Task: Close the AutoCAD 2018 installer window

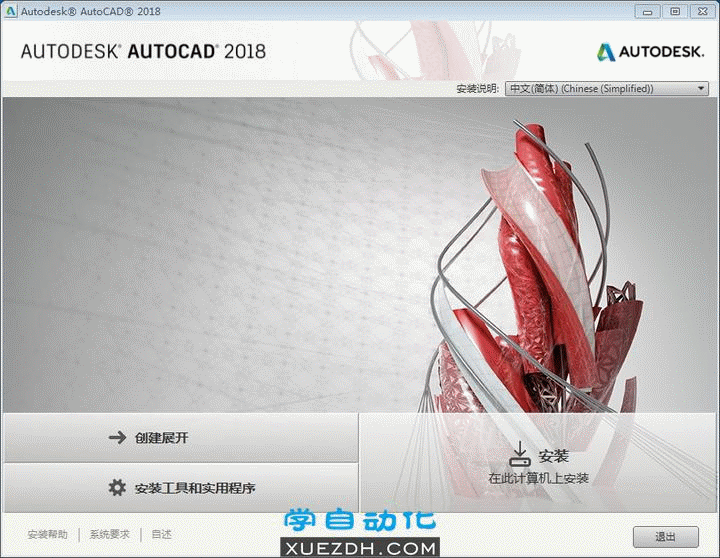Action: pyautogui.click(x=703, y=11)
